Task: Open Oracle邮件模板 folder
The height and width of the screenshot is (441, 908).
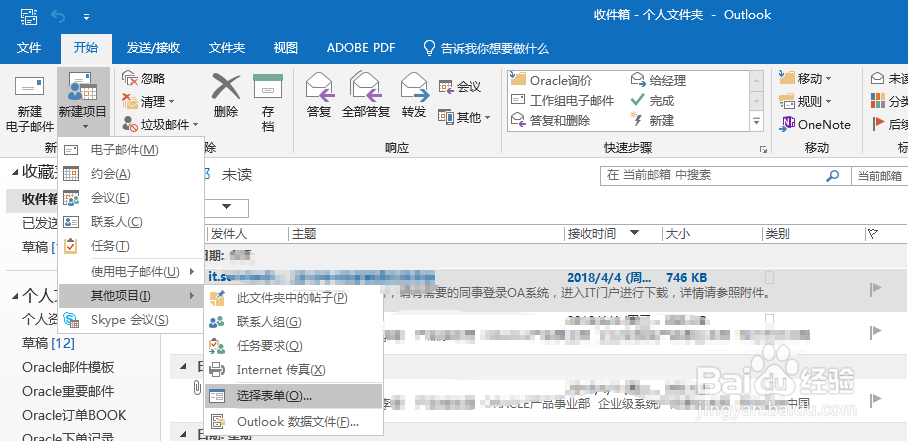Action: pyautogui.click(x=68, y=367)
